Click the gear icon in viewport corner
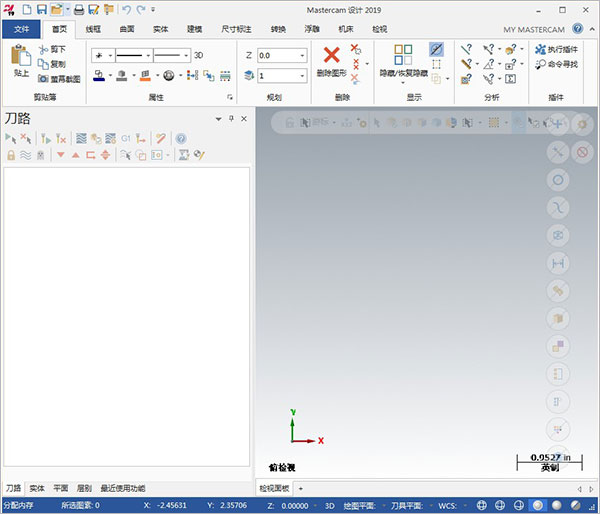 pos(582,124)
